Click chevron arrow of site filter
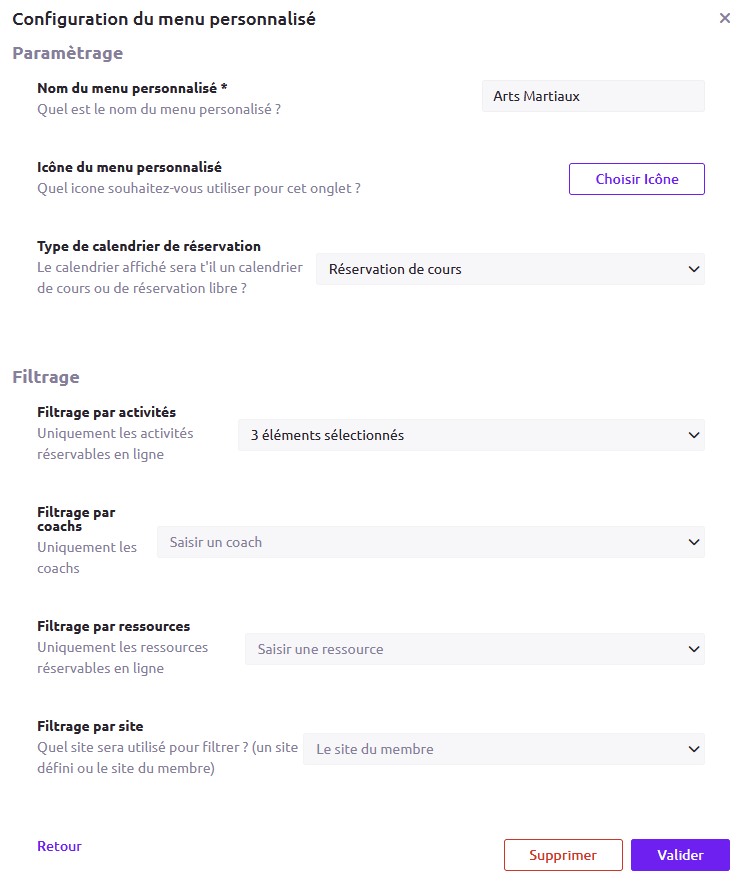This screenshot has height=883, width=747. [693, 749]
